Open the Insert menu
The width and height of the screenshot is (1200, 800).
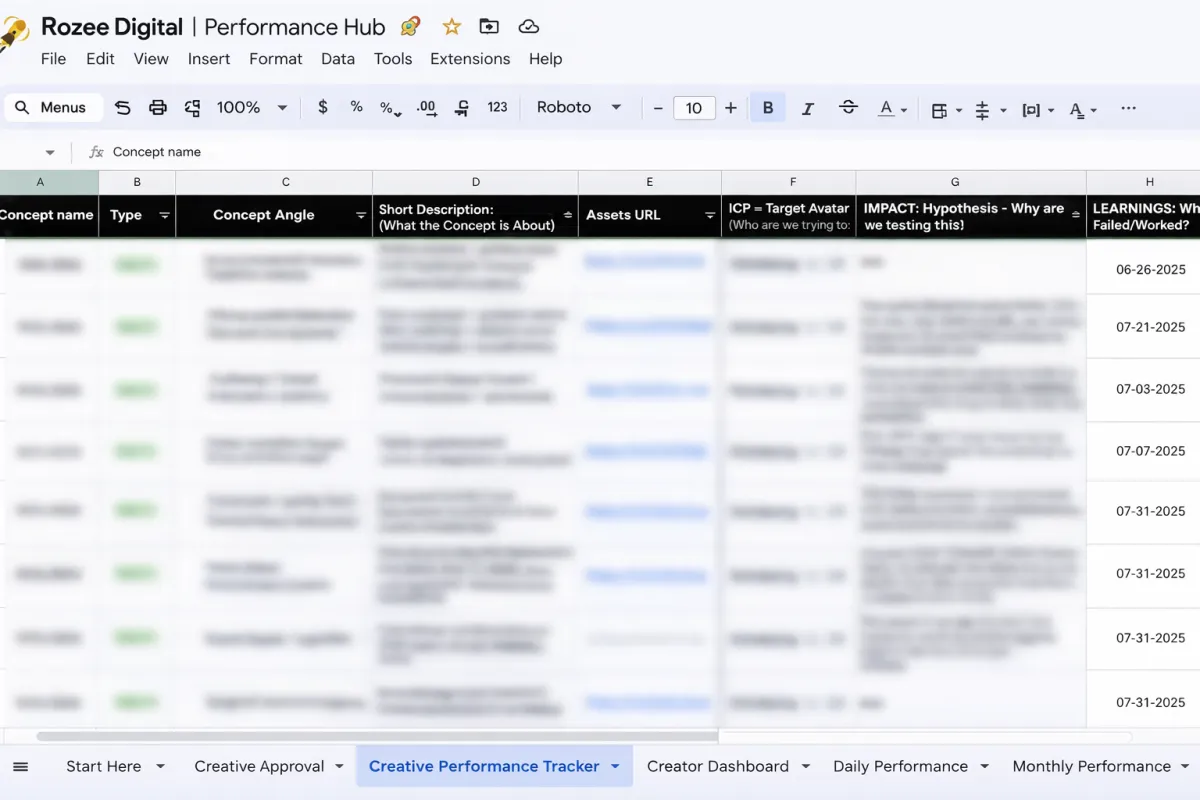tap(209, 59)
